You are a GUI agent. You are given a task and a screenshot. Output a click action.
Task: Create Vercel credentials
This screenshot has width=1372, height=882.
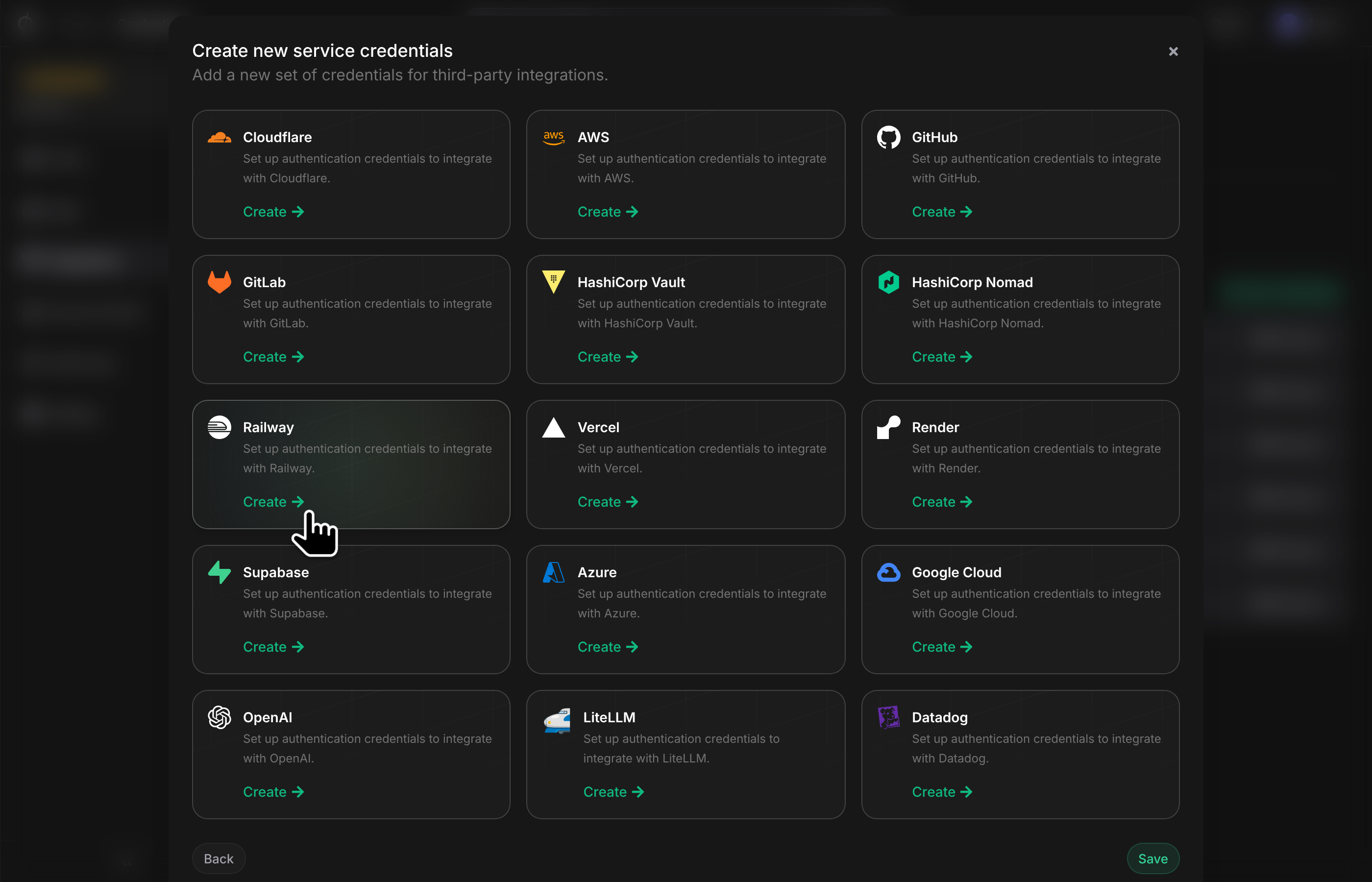tap(608, 502)
